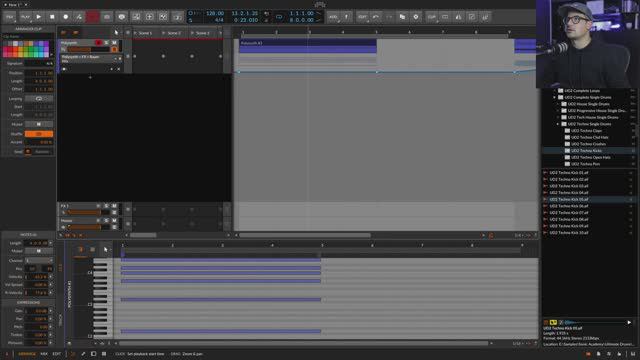The width and height of the screenshot is (640, 360).
Task: Open the ADD menu
Action: pyautogui.click(x=333, y=17)
